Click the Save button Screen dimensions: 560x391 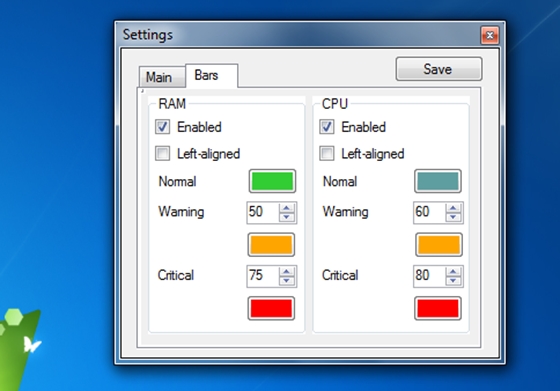pos(439,69)
